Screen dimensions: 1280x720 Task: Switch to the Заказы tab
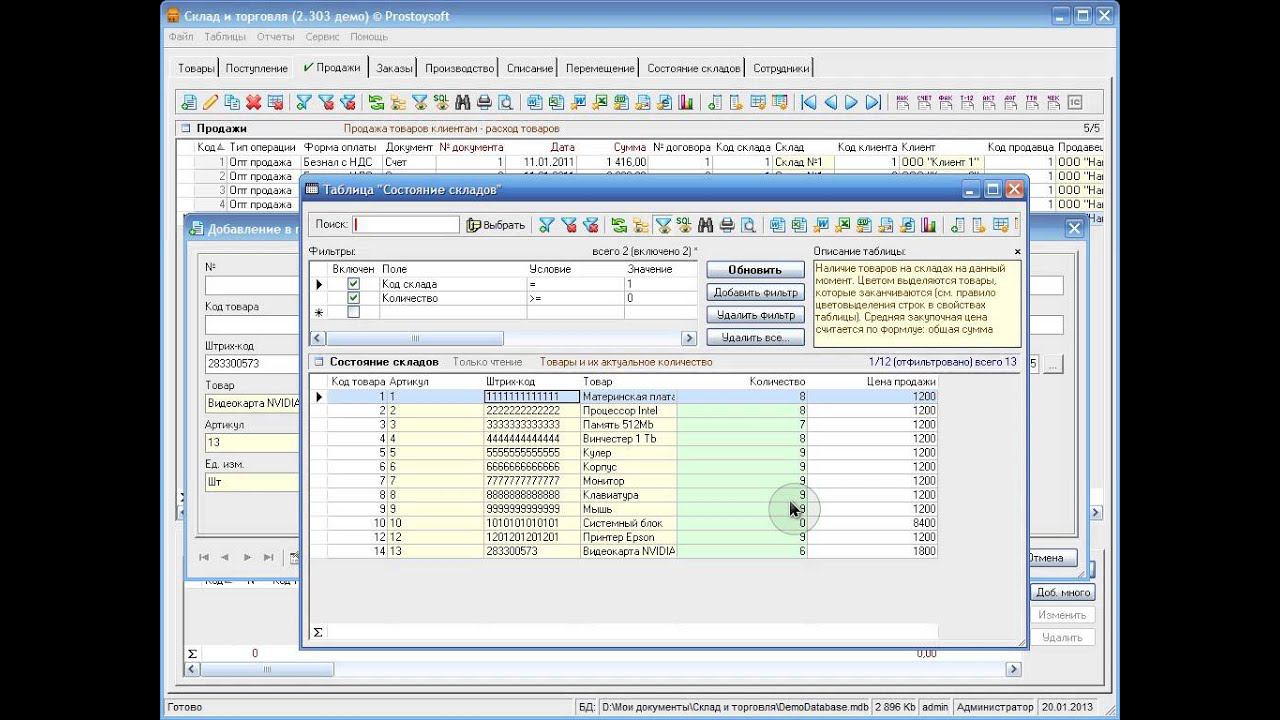tap(393, 68)
